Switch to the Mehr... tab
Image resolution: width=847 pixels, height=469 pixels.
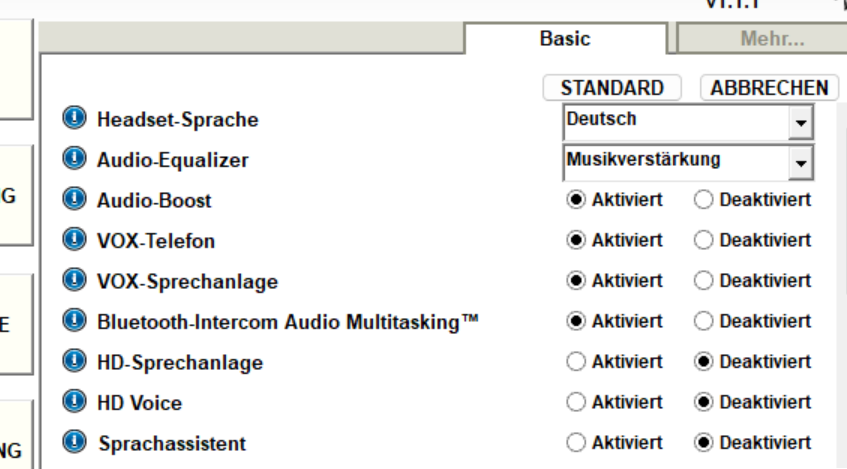click(x=756, y=39)
